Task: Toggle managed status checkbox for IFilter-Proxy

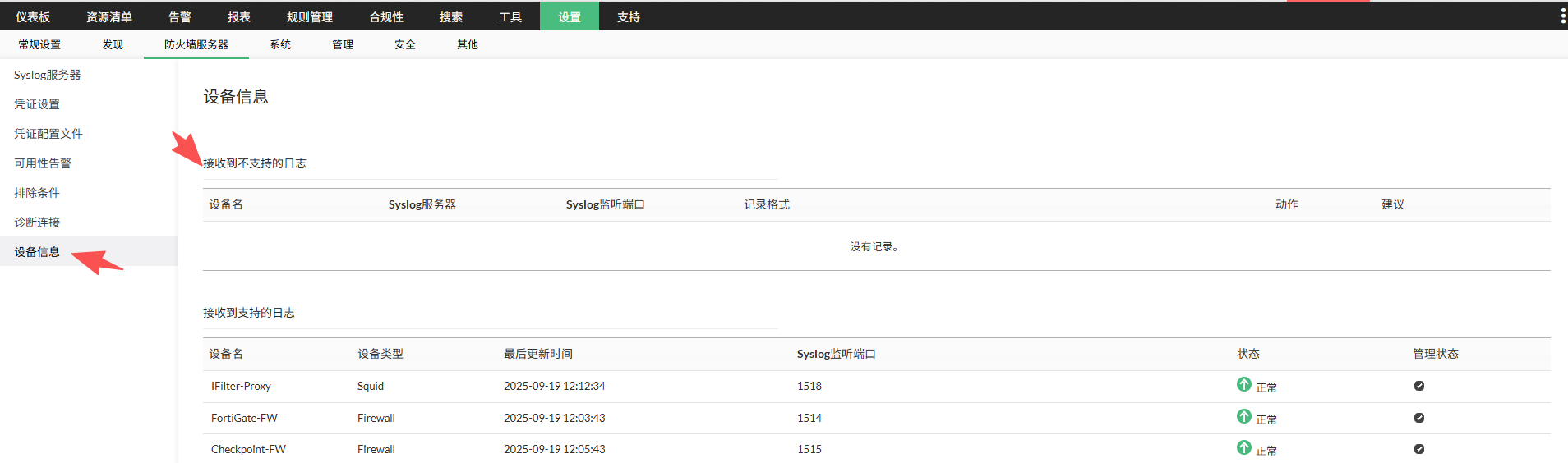Action: (x=1418, y=386)
